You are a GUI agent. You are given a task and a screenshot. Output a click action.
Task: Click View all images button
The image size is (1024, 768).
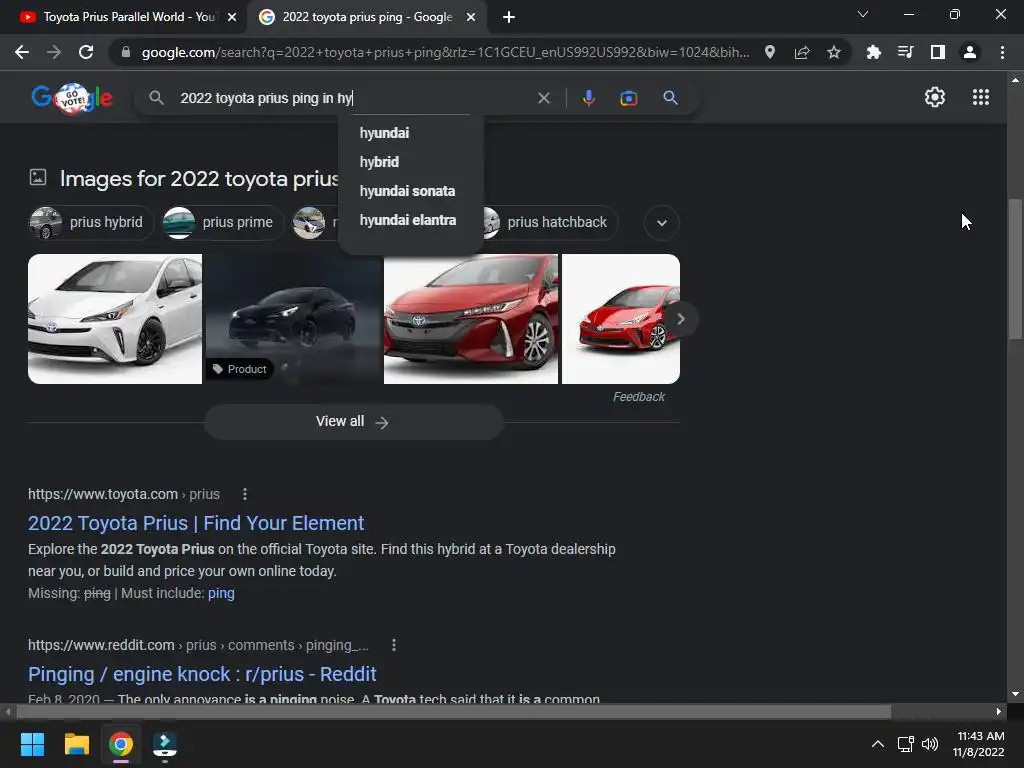(353, 422)
